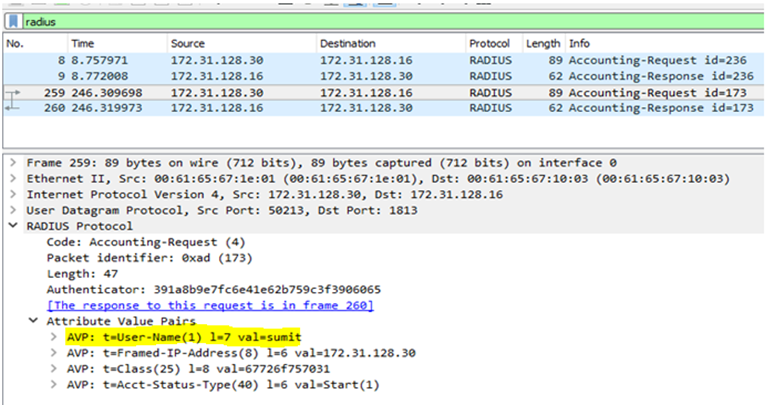
Task: Collapse the Attribute Value Pairs node
Action: 36,322
